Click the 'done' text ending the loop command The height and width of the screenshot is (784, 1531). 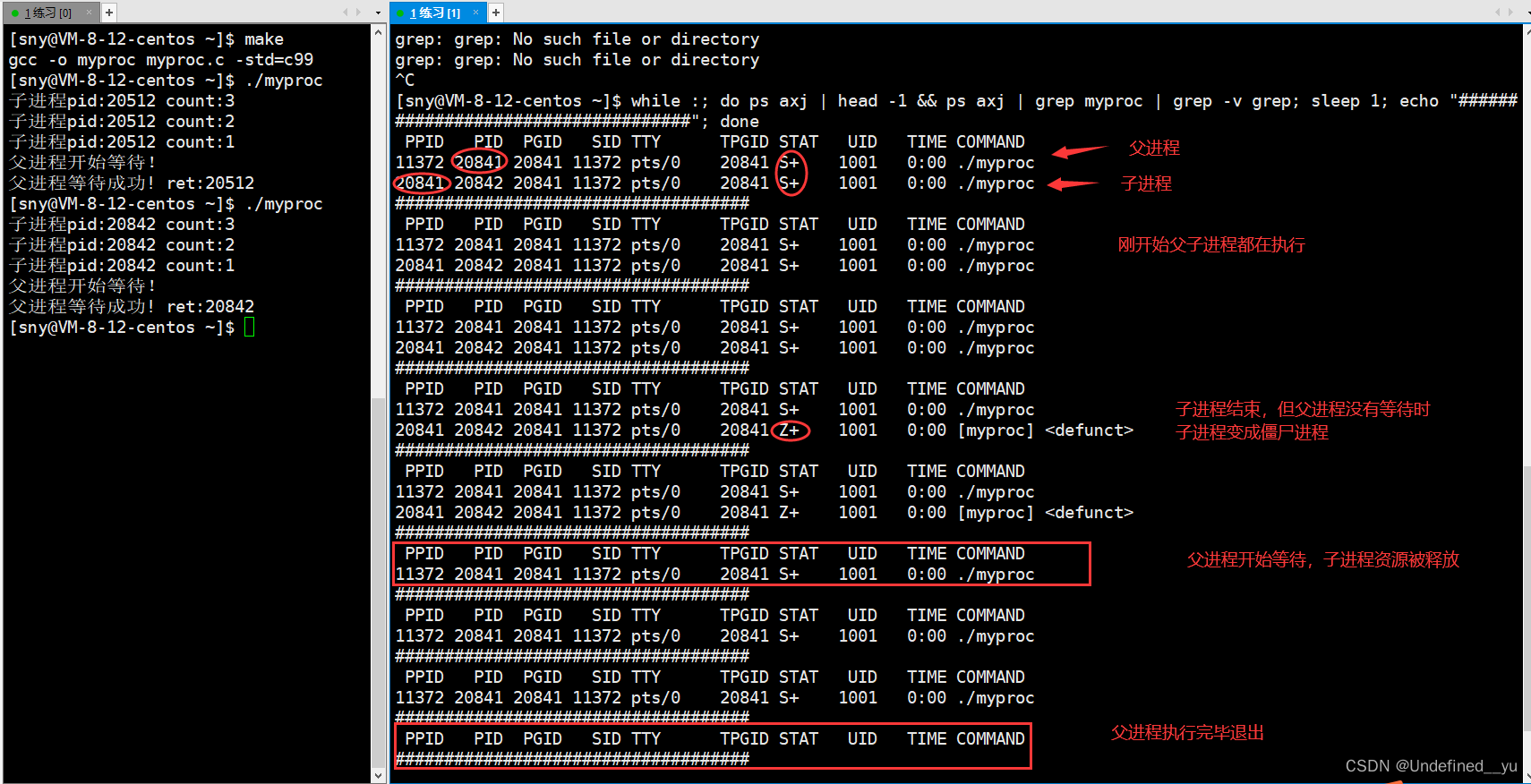coord(740,122)
